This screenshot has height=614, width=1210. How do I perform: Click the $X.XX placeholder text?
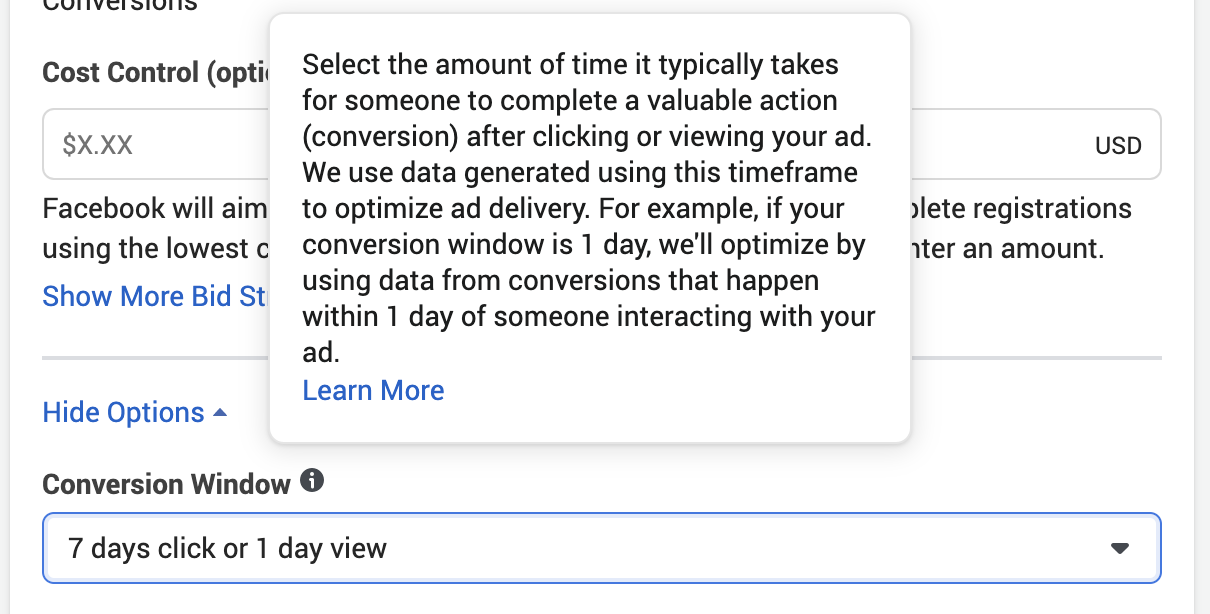[x=97, y=145]
